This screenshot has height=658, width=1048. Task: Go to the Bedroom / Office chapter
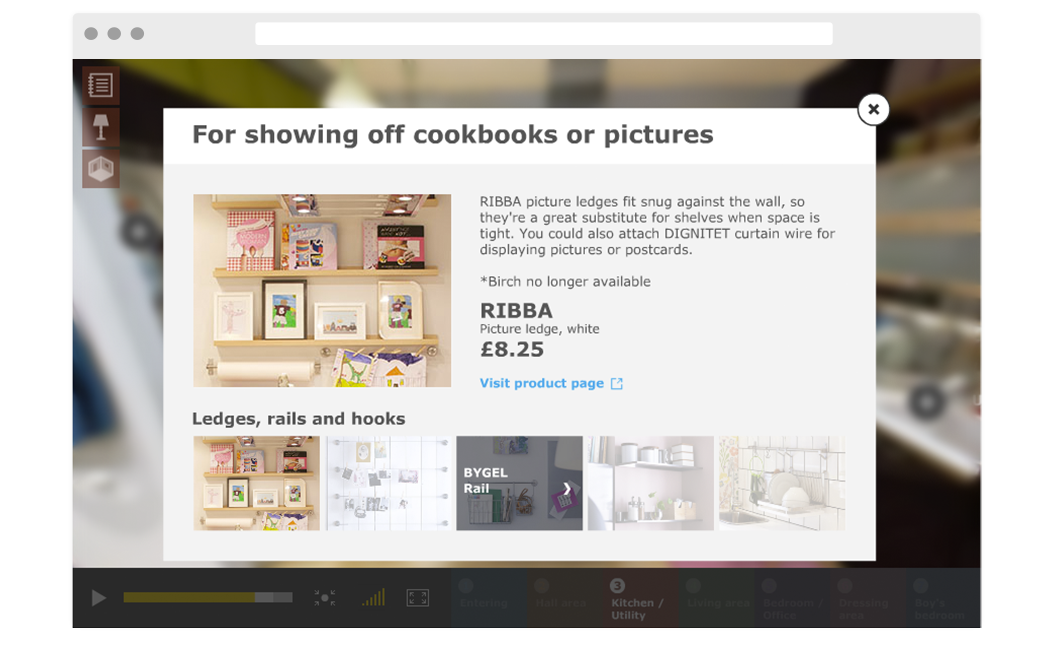click(x=792, y=598)
